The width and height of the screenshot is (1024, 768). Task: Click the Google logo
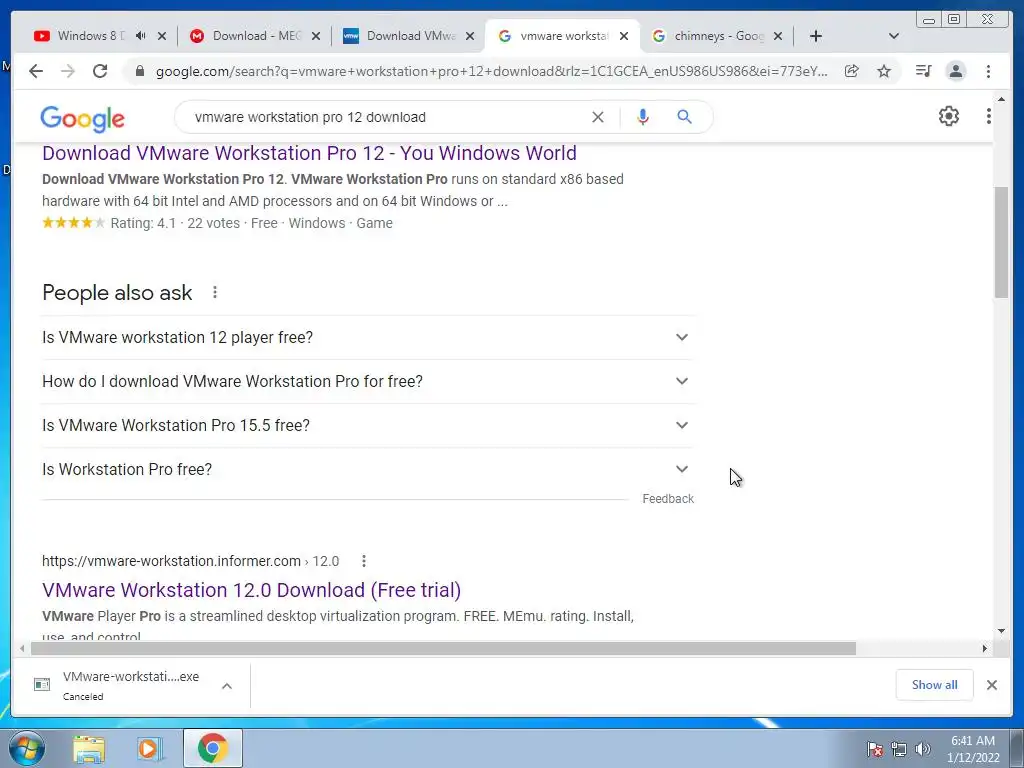(x=82, y=118)
